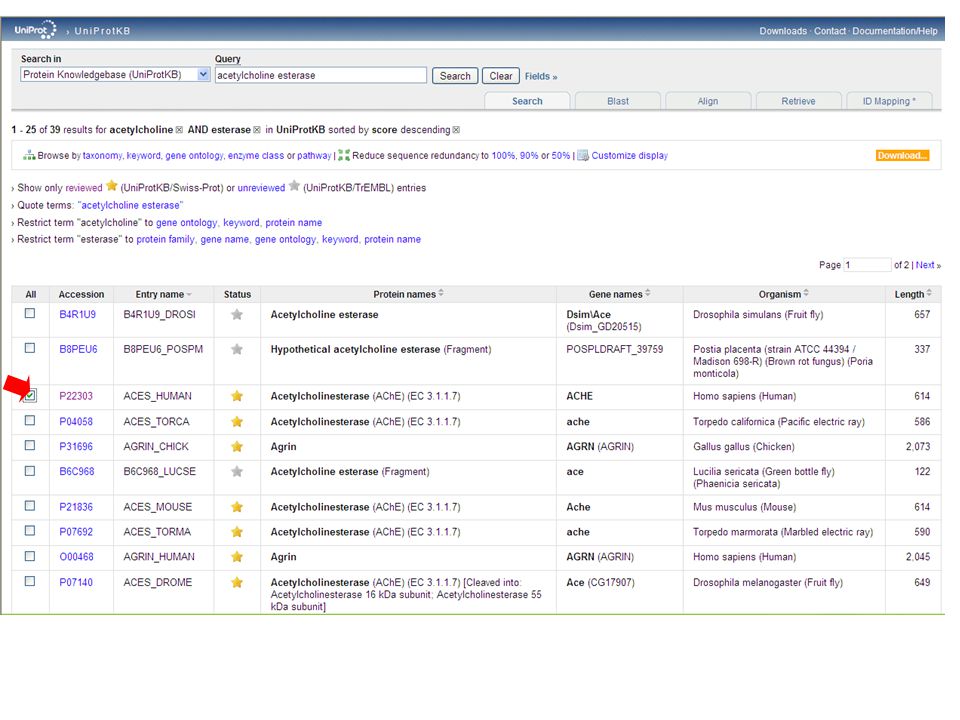
Task: Browse results by pathway
Action: tap(314, 156)
